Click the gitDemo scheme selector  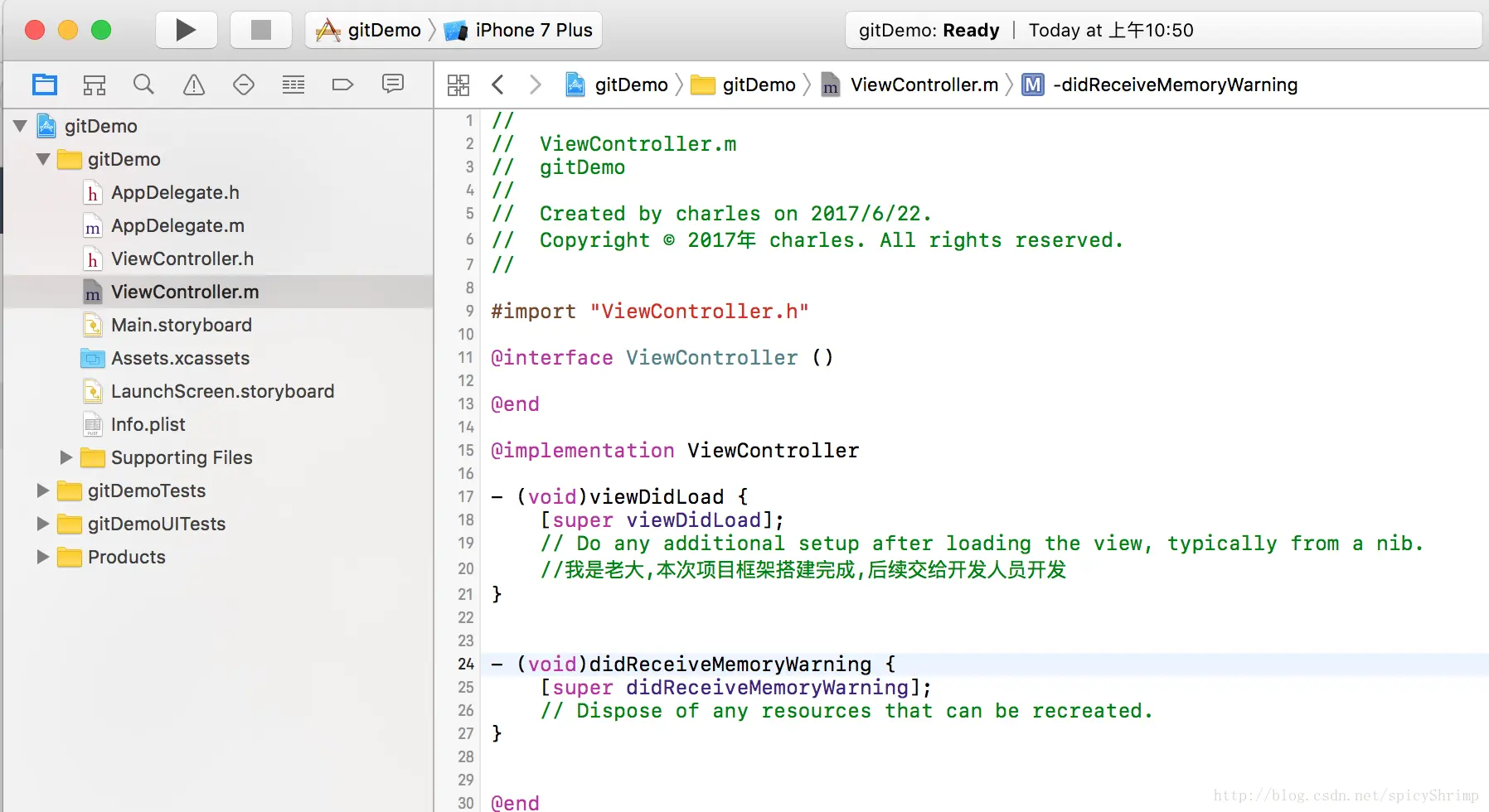coord(369,31)
